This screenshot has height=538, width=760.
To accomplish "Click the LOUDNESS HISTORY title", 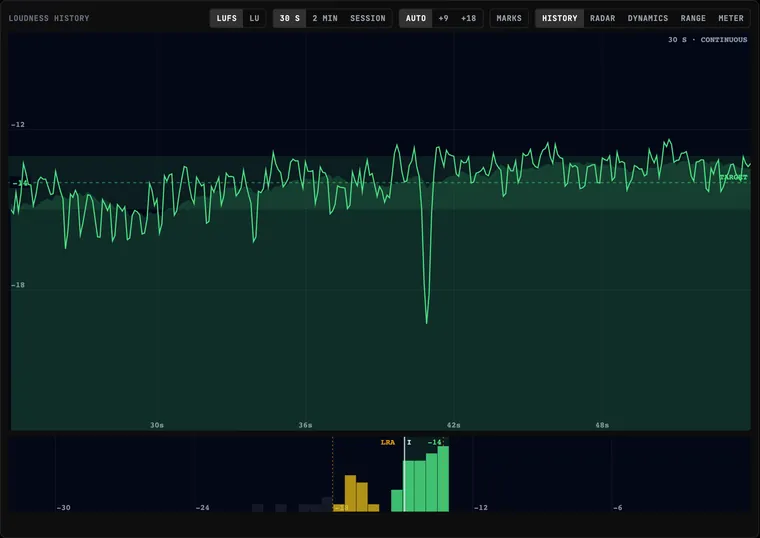I will tap(49, 18).
